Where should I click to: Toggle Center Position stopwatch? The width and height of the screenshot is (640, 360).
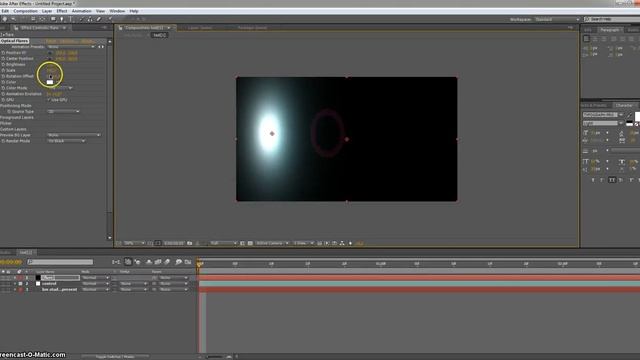(3, 59)
